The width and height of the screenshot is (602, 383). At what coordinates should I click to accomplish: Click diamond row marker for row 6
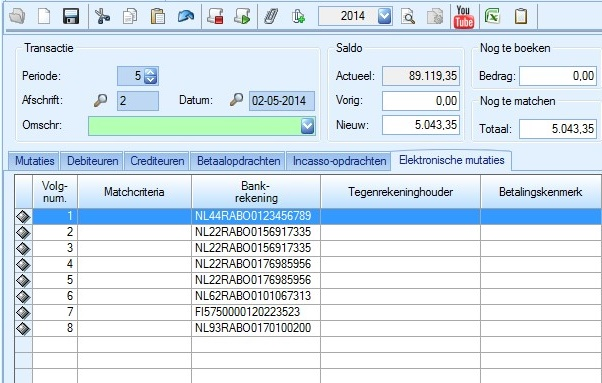(x=23, y=297)
